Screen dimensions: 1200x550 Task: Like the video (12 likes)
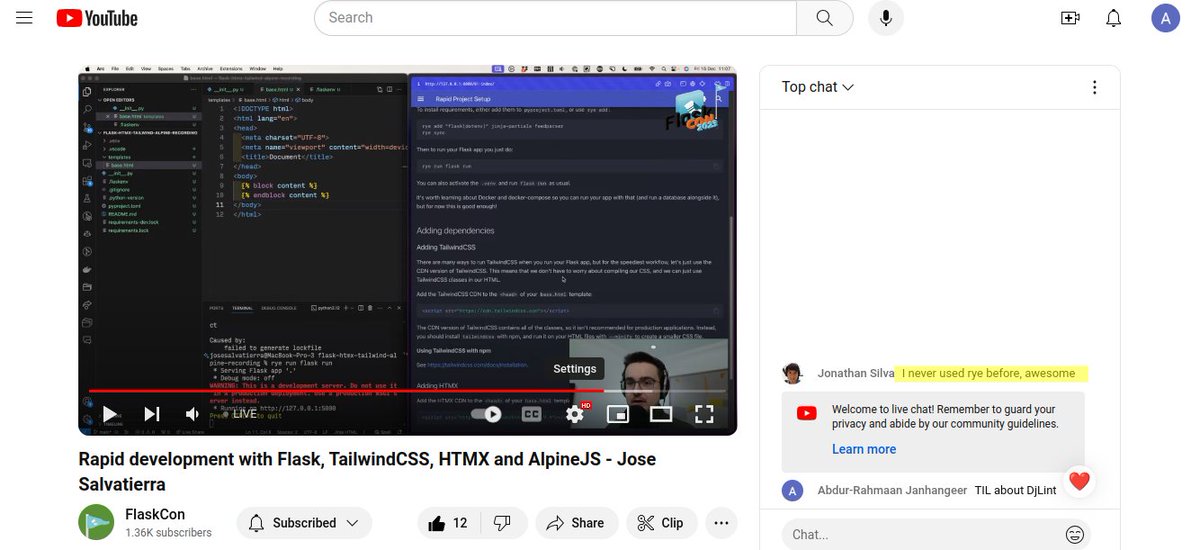448,523
